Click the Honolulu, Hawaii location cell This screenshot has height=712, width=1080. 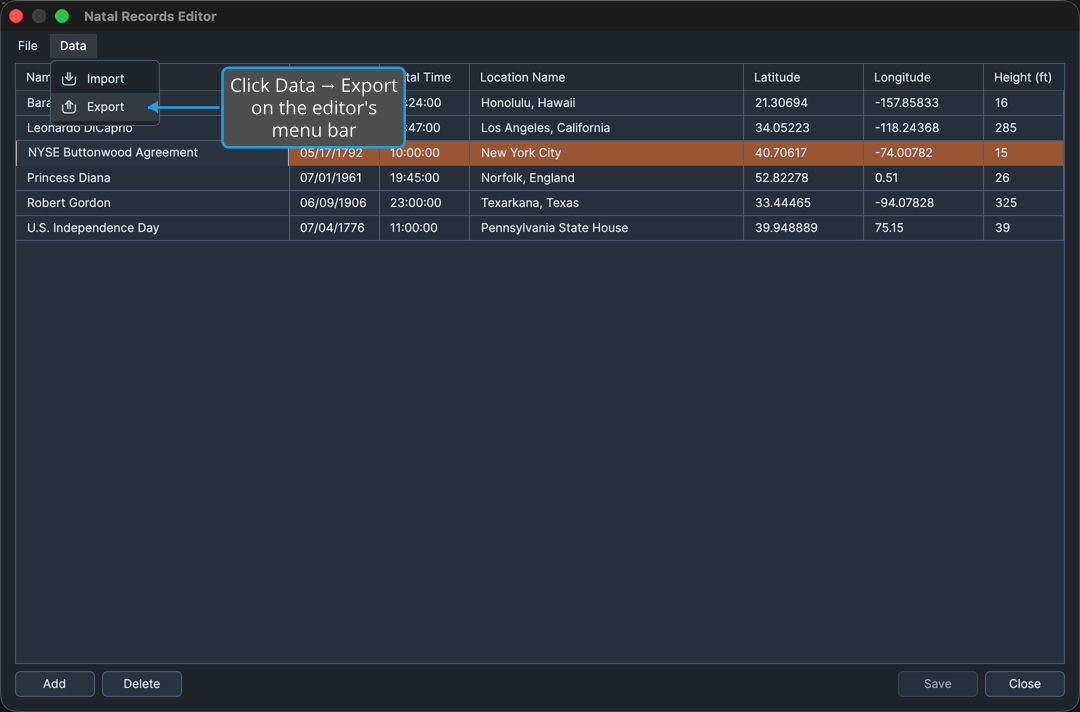pyautogui.click(x=606, y=103)
